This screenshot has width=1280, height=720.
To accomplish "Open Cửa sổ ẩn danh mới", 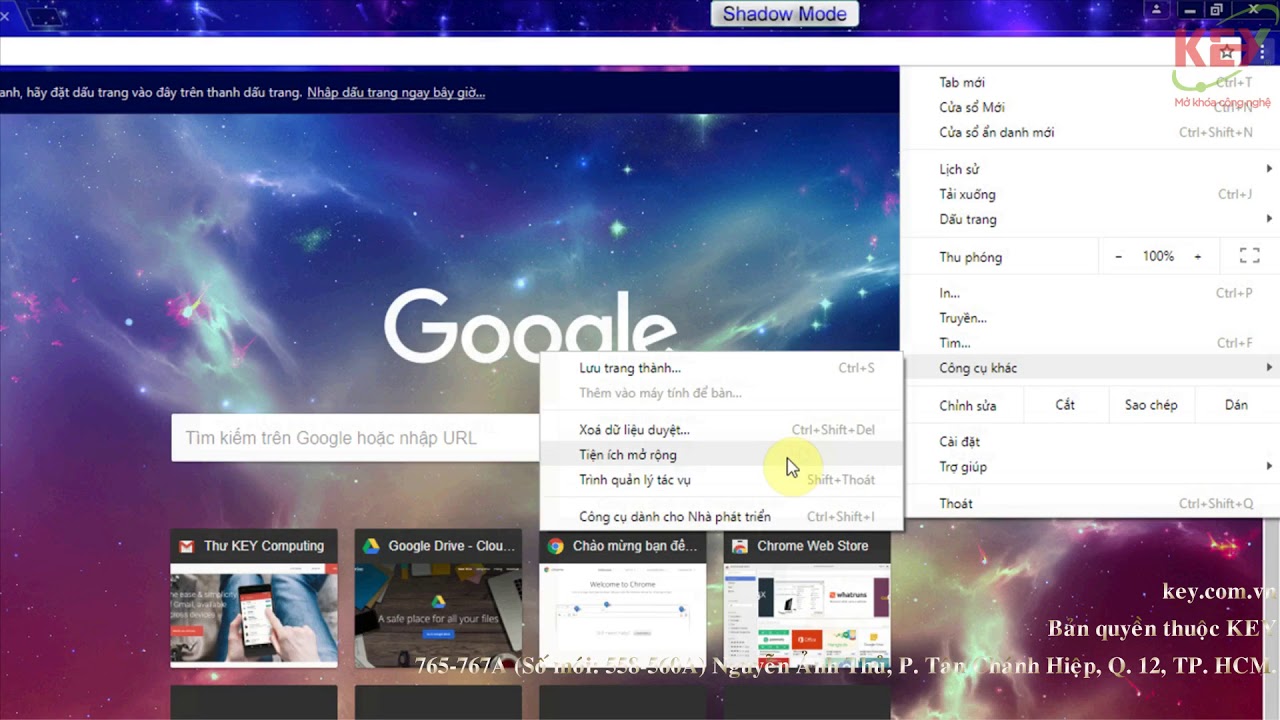I will click(1090, 132).
